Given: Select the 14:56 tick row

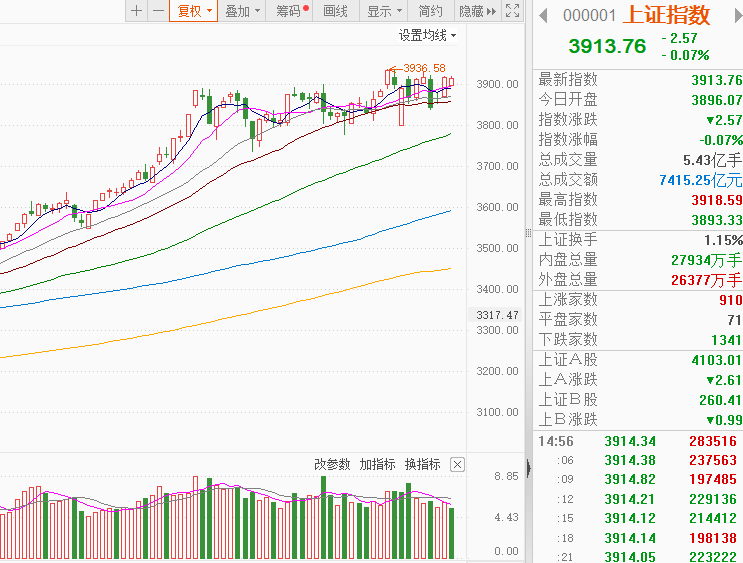Looking at the screenshot, I should (638, 441).
